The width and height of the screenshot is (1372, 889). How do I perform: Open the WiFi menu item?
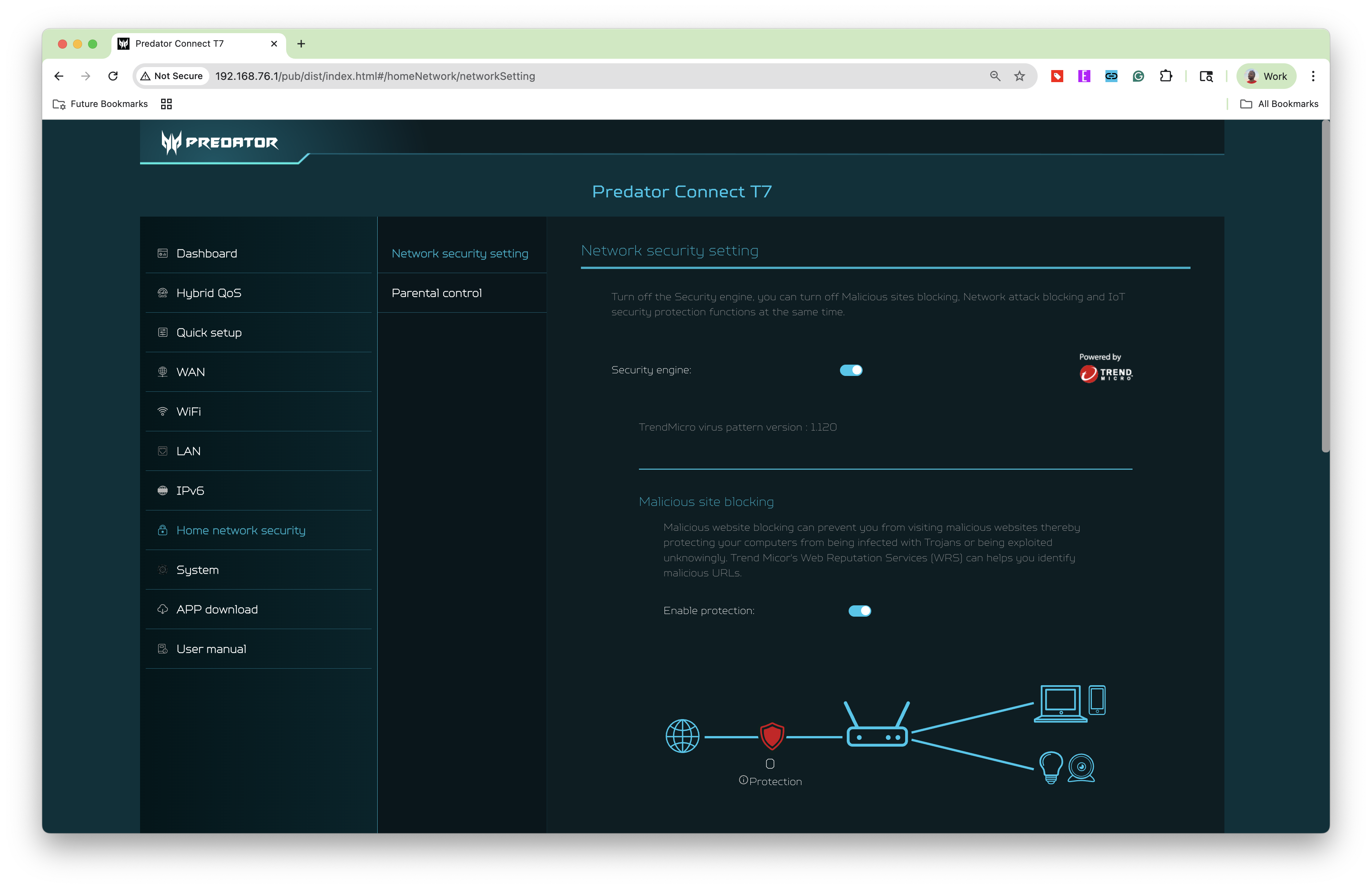258,411
